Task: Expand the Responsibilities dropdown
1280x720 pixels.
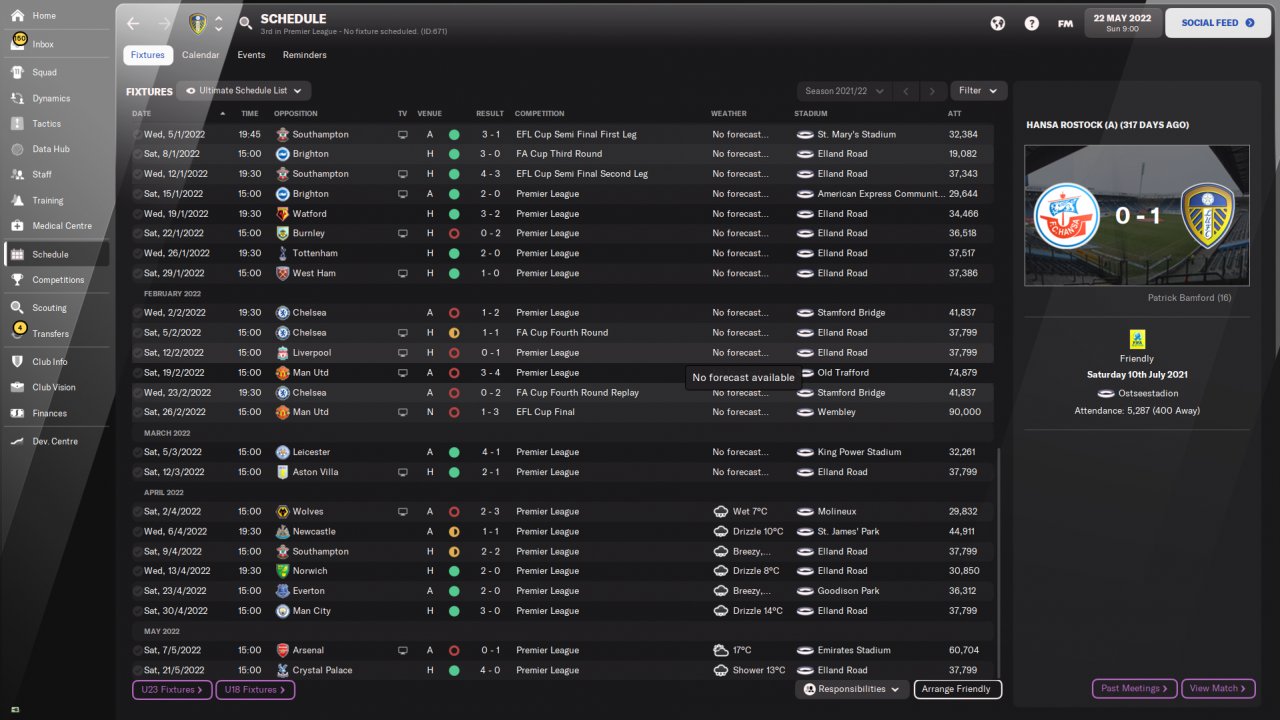Action: tap(853, 689)
